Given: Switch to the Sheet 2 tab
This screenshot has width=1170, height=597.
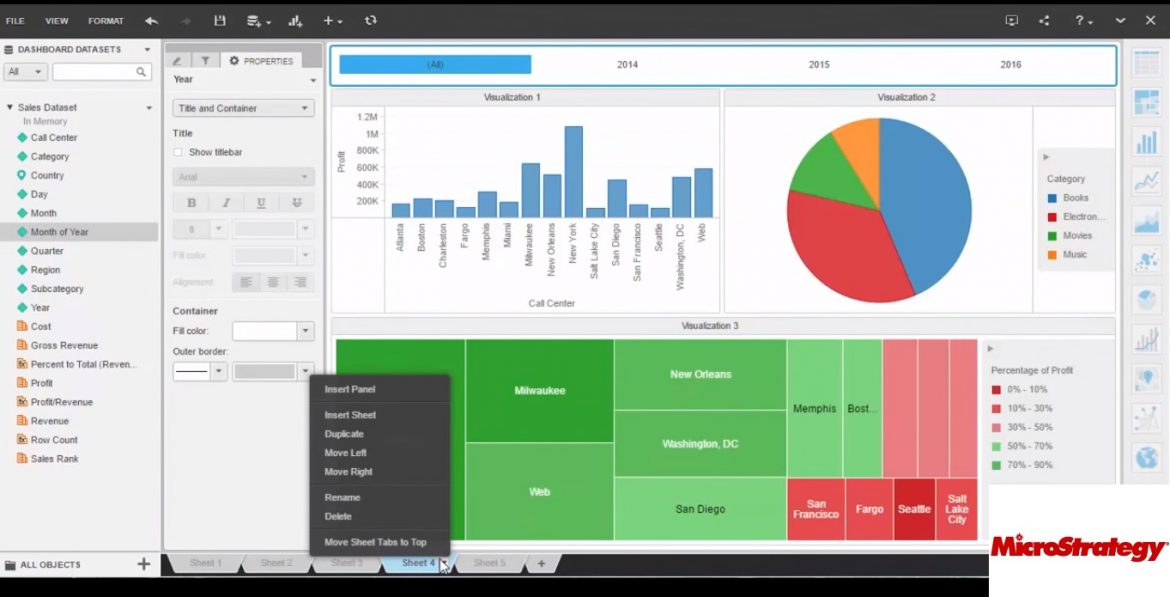Looking at the screenshot, I should pos(276,562).
